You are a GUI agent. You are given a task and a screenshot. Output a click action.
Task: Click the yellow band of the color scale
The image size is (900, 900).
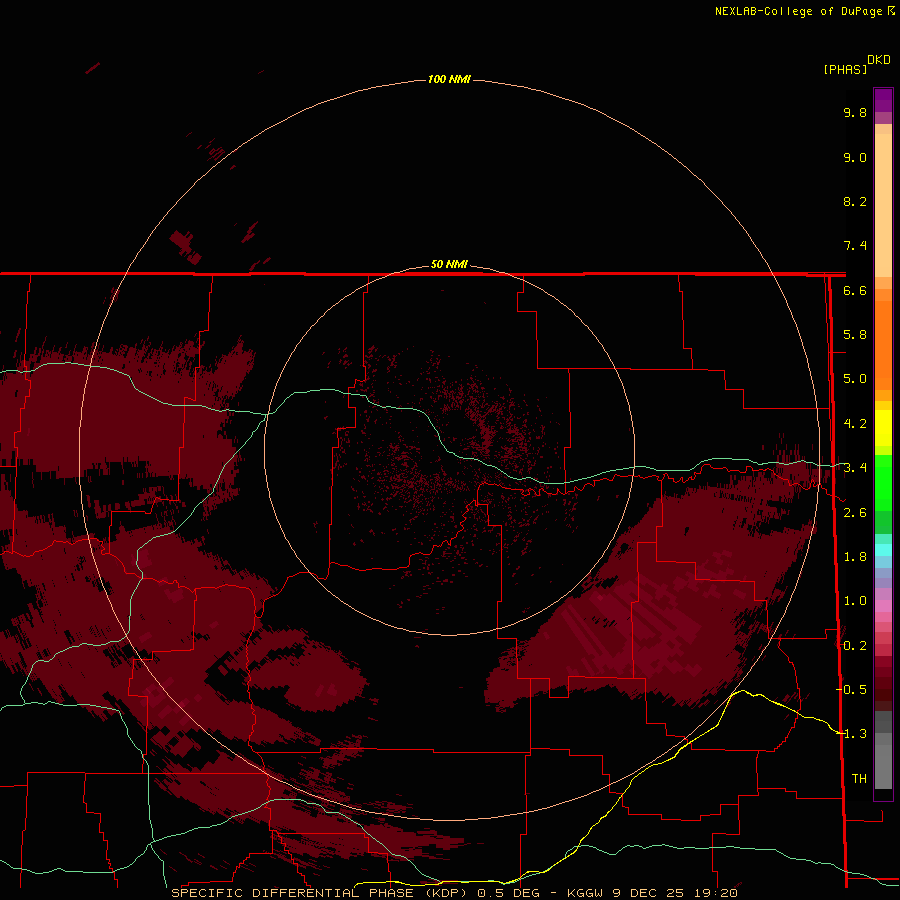[x=883, y=428]
